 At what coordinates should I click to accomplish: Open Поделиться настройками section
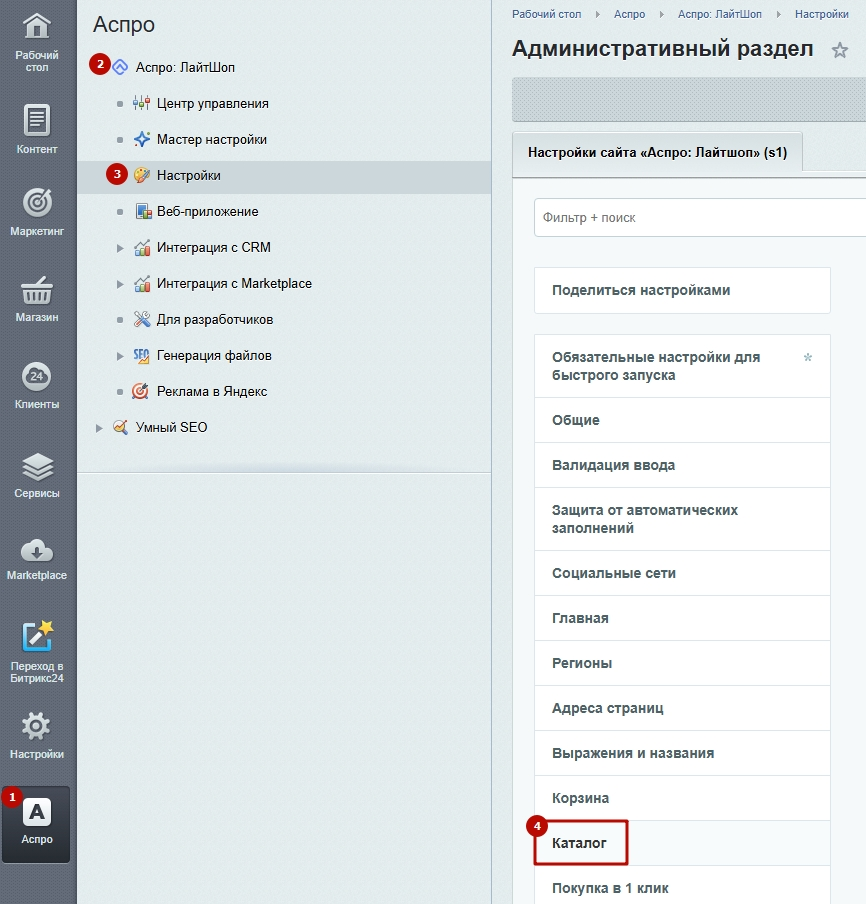tap(682, 291)
